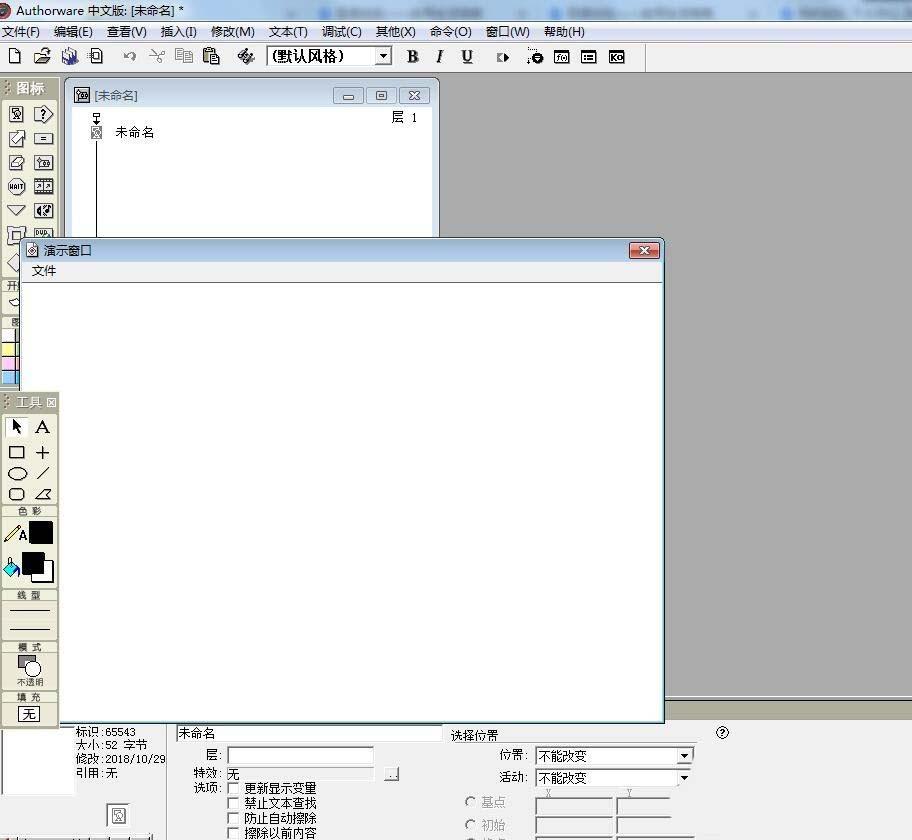Enable the 更新显示变量 checkbox
The width and height of the screenshot is (912, 840).
coord(234,789)
